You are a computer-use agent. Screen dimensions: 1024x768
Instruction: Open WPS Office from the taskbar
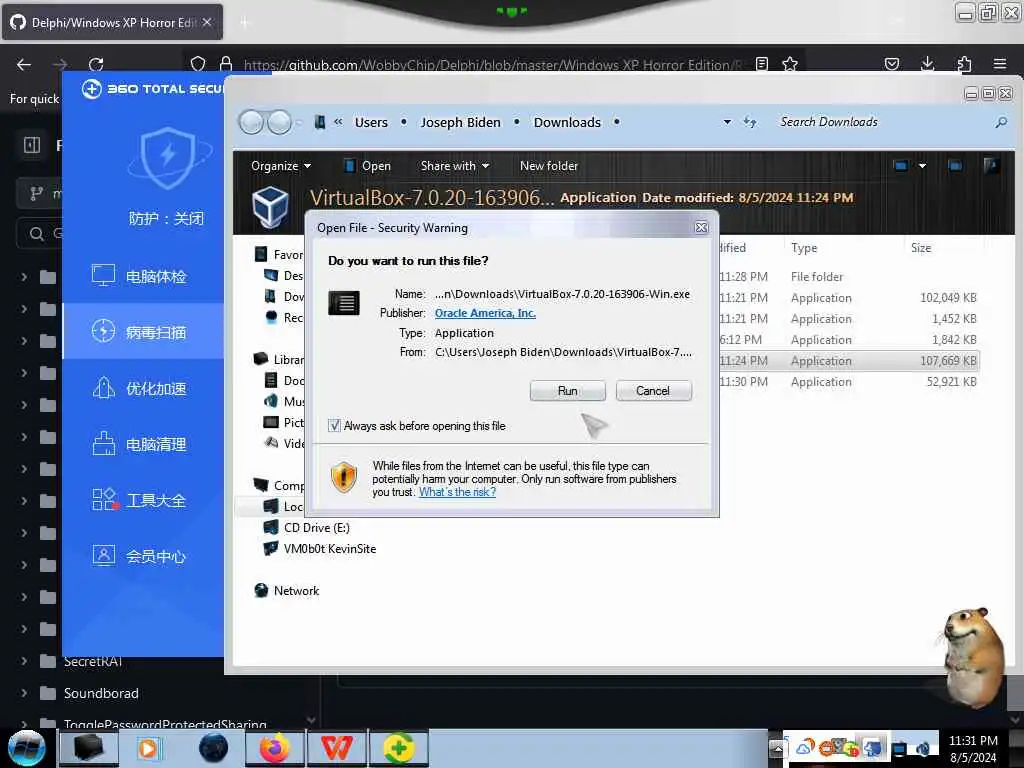(x=337, y=748)
